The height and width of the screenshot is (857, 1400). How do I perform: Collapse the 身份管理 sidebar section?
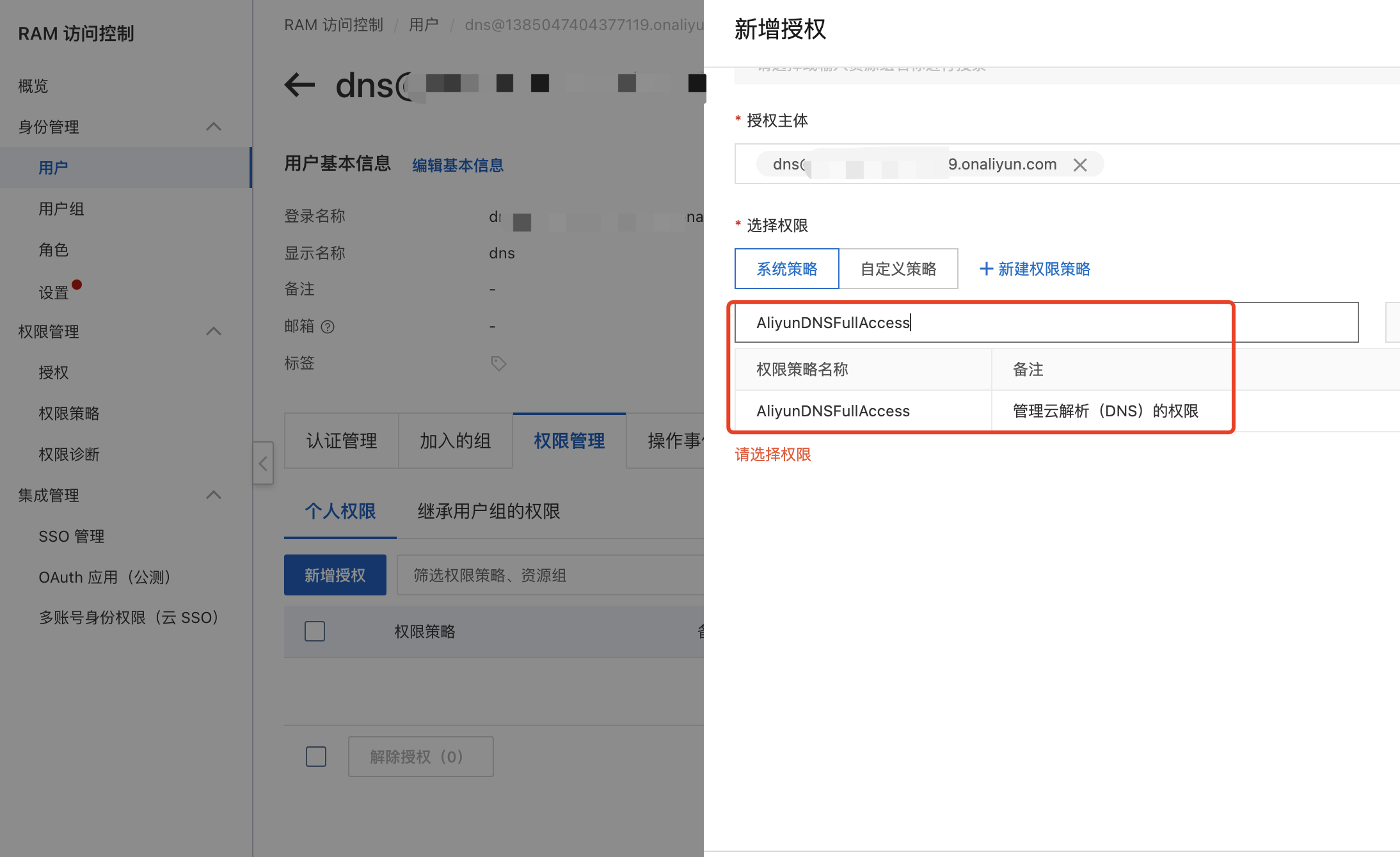(214, 127)
